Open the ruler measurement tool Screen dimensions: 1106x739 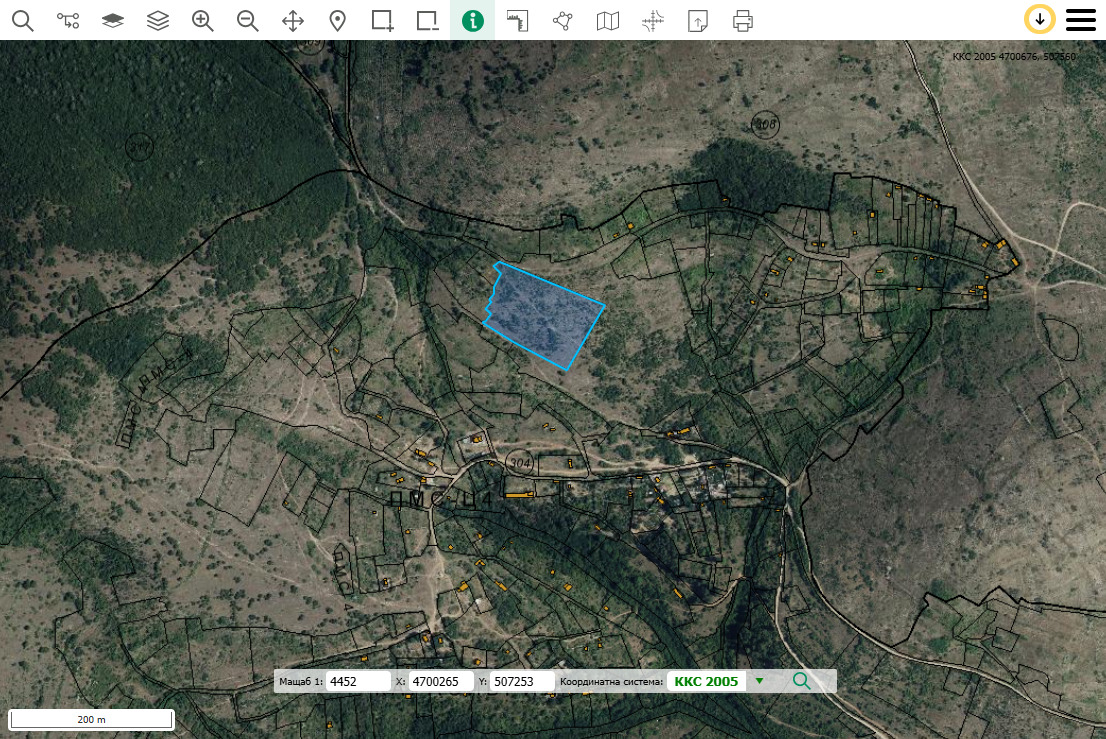(518, 20)
